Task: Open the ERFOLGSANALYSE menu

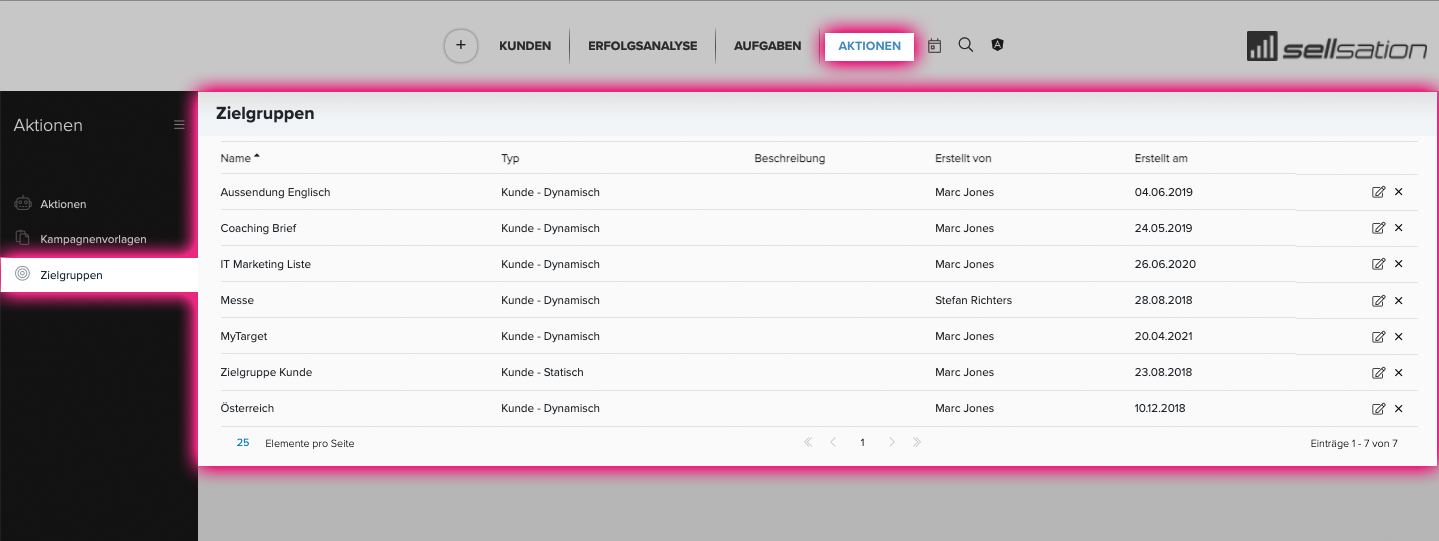Action: [642, 46]
